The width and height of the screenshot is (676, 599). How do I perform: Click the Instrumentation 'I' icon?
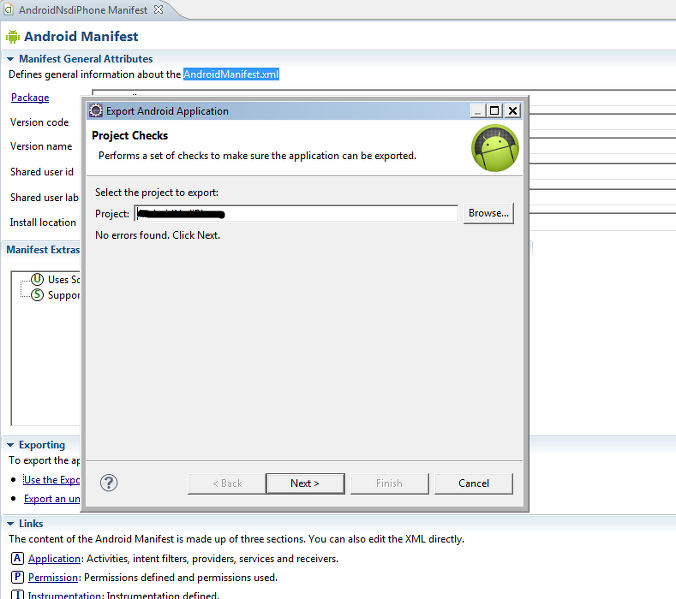17,594
